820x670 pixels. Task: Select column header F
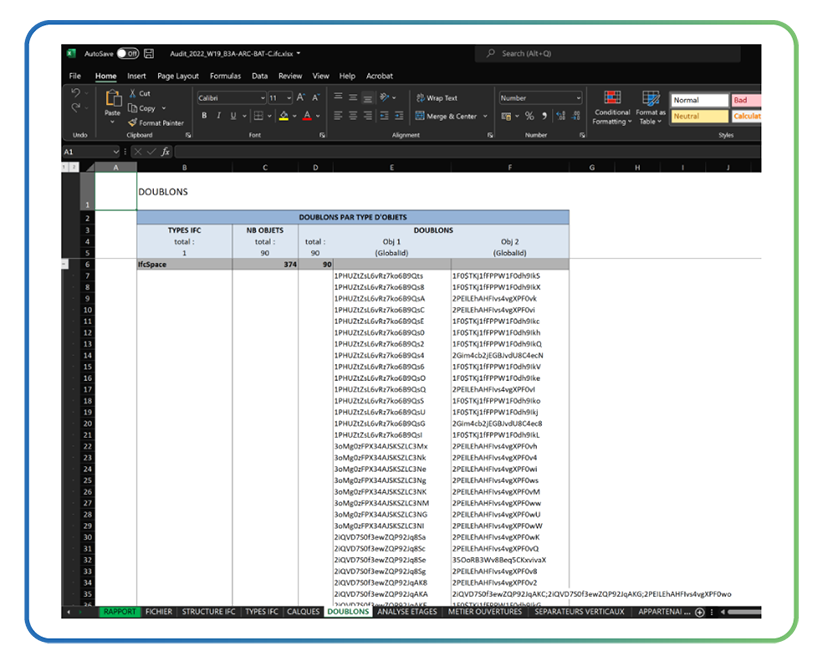[x=510, y=167]
